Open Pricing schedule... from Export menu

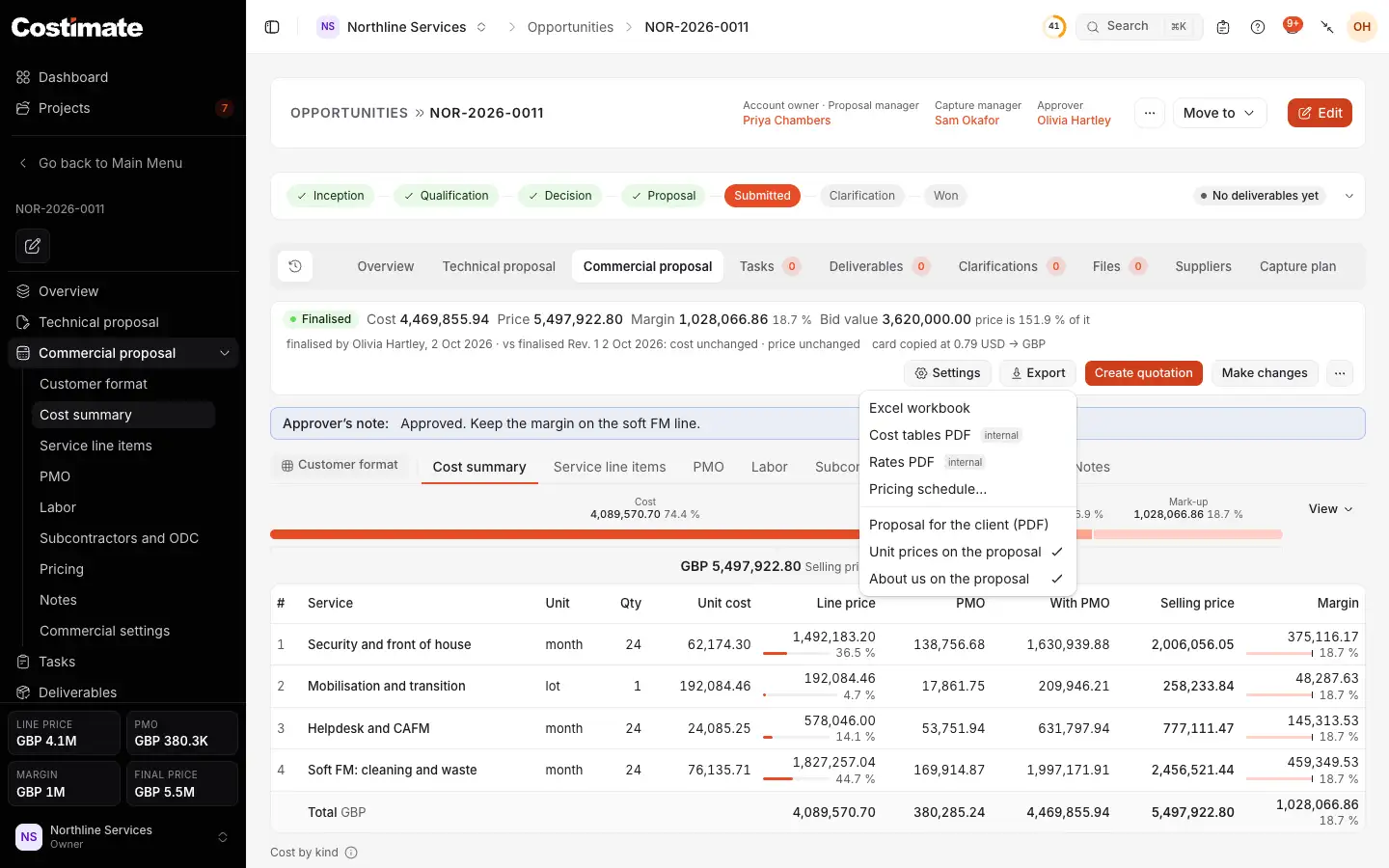point(967,489)
